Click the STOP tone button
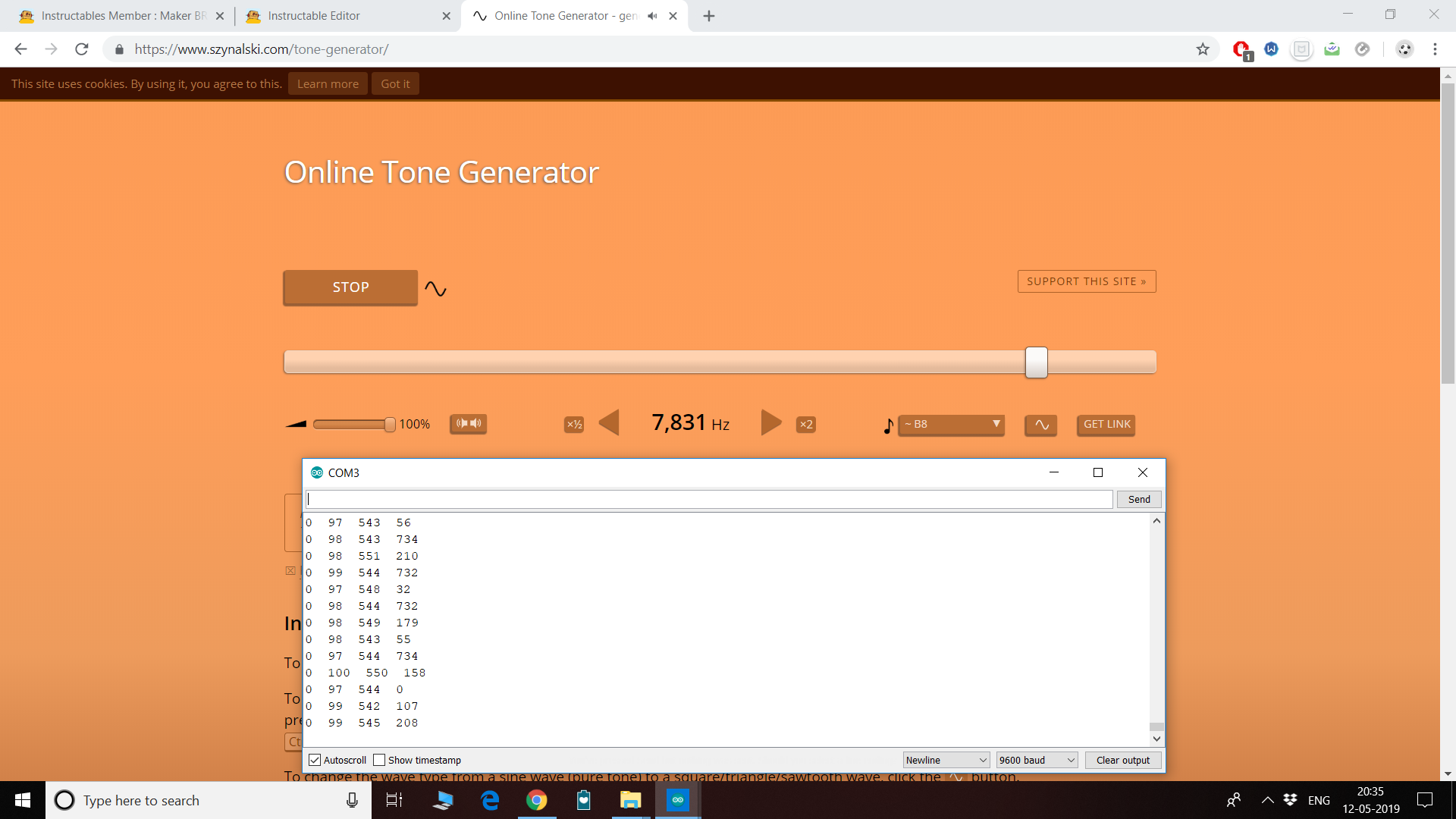This screenshot has width=1456, height=819. tap(350, 287)
